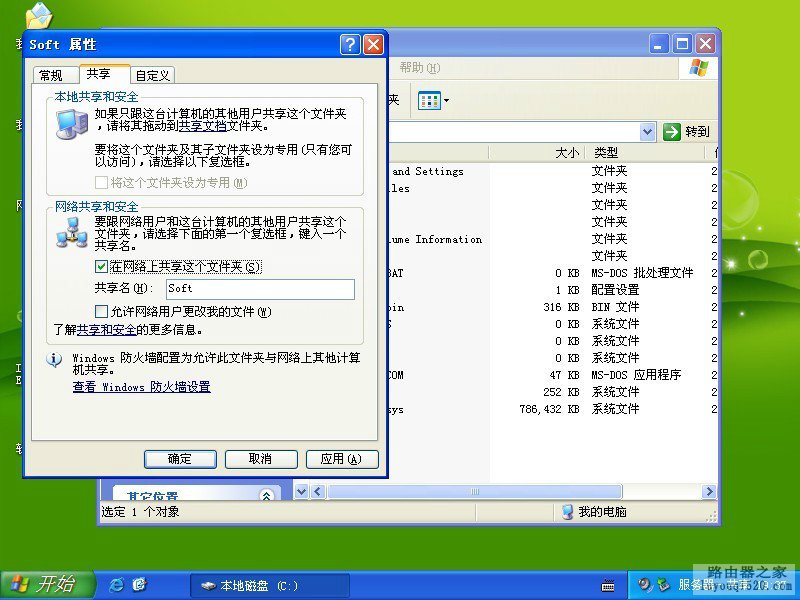Click the 转到 go button

[686, 132]
